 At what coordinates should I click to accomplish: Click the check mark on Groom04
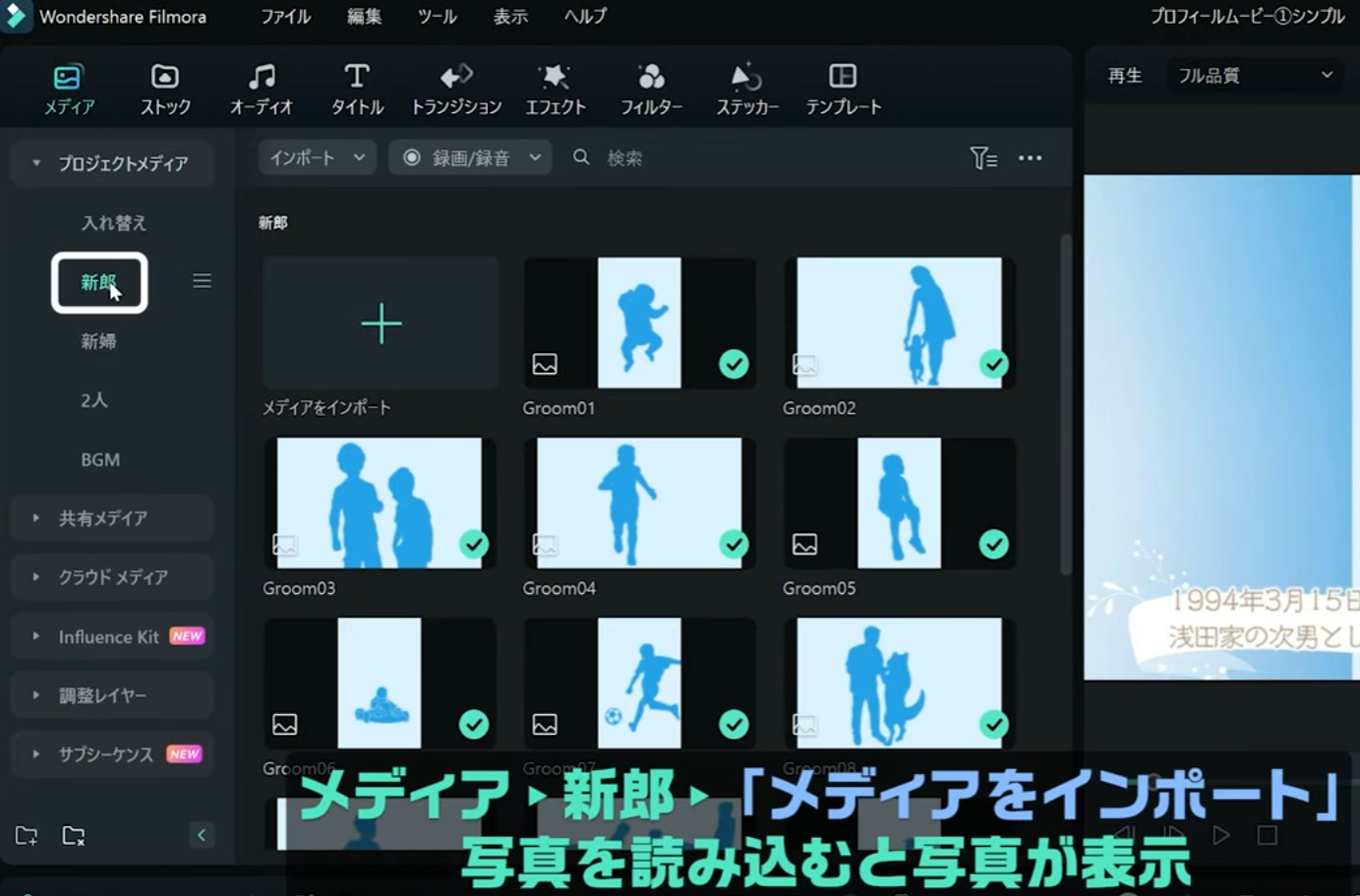734,544
